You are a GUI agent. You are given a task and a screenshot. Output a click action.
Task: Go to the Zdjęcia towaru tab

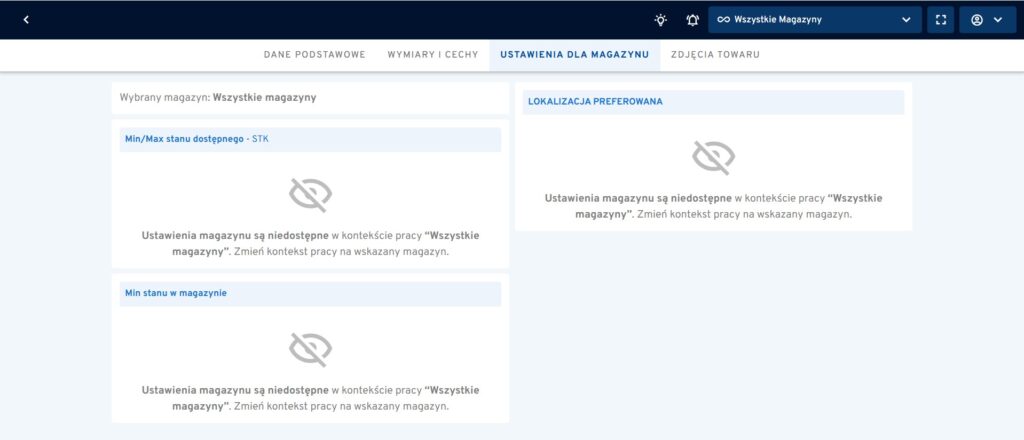point(715,54)
